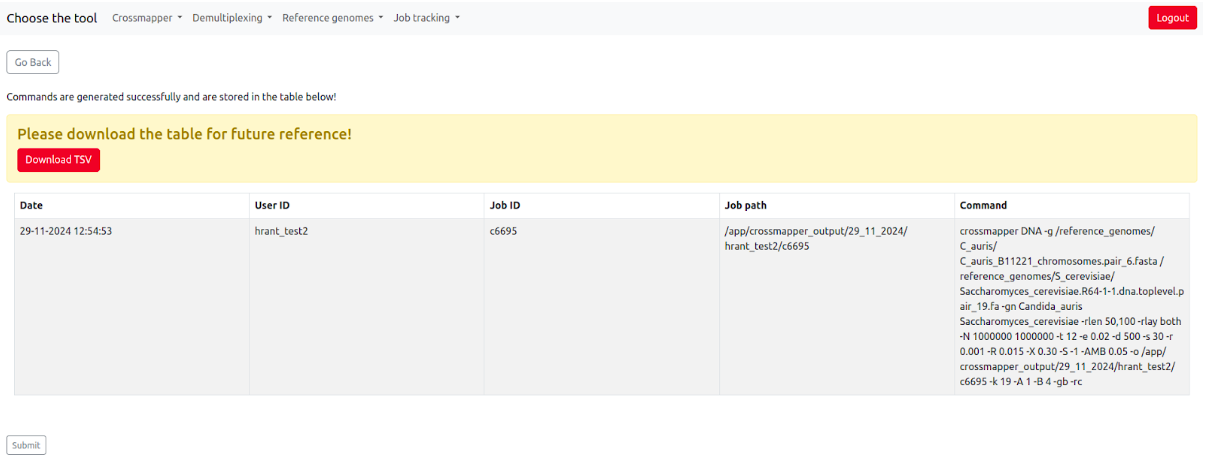Click the User ID column header
1205x465 pixels.
272,205
